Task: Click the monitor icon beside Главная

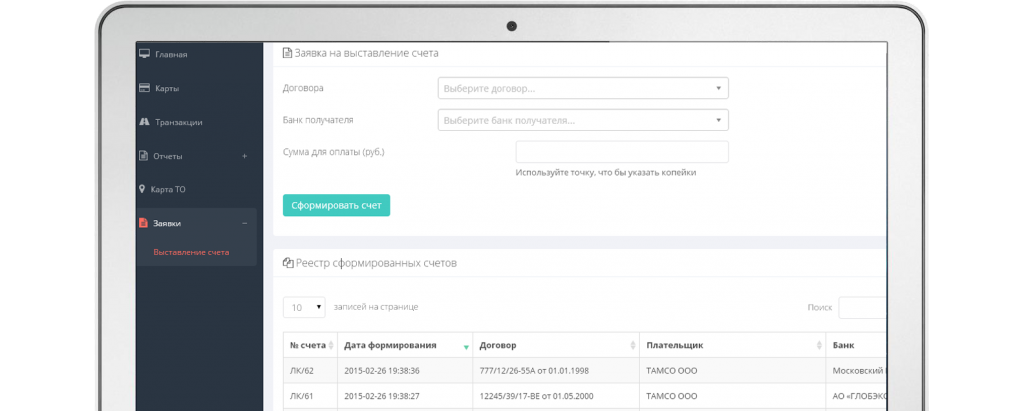Action: (144, 54)
